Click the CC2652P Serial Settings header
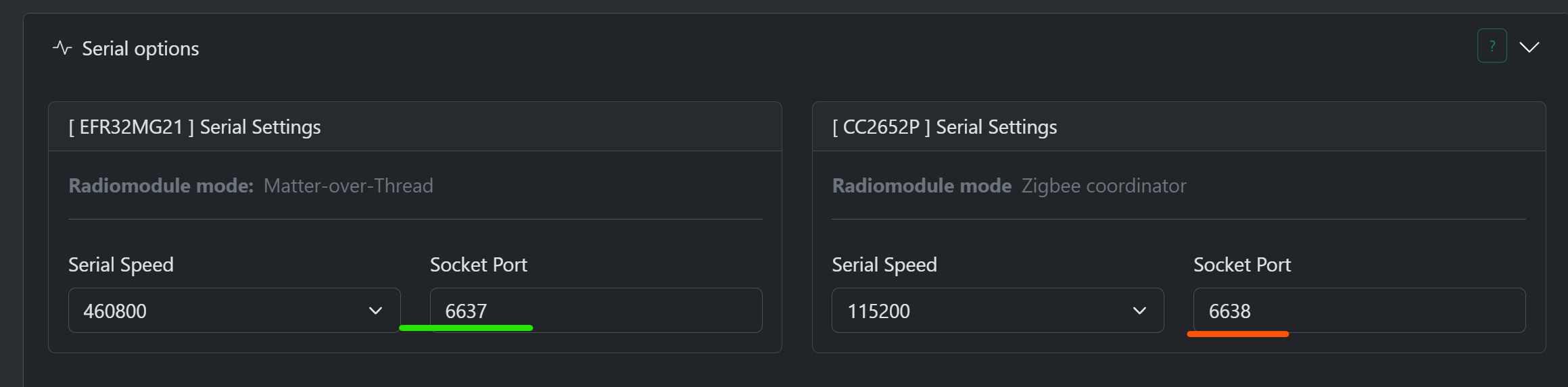The height and width of the screenshot is (387, 1568). [x=945, y=127]
